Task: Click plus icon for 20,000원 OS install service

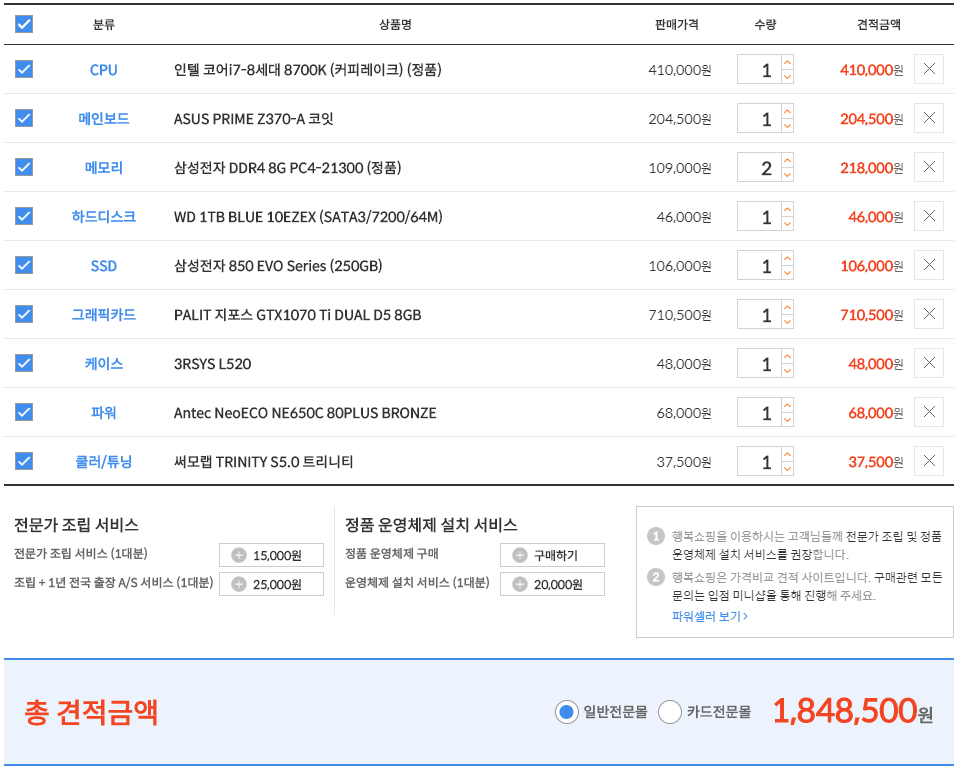Action: coord(519,584)
